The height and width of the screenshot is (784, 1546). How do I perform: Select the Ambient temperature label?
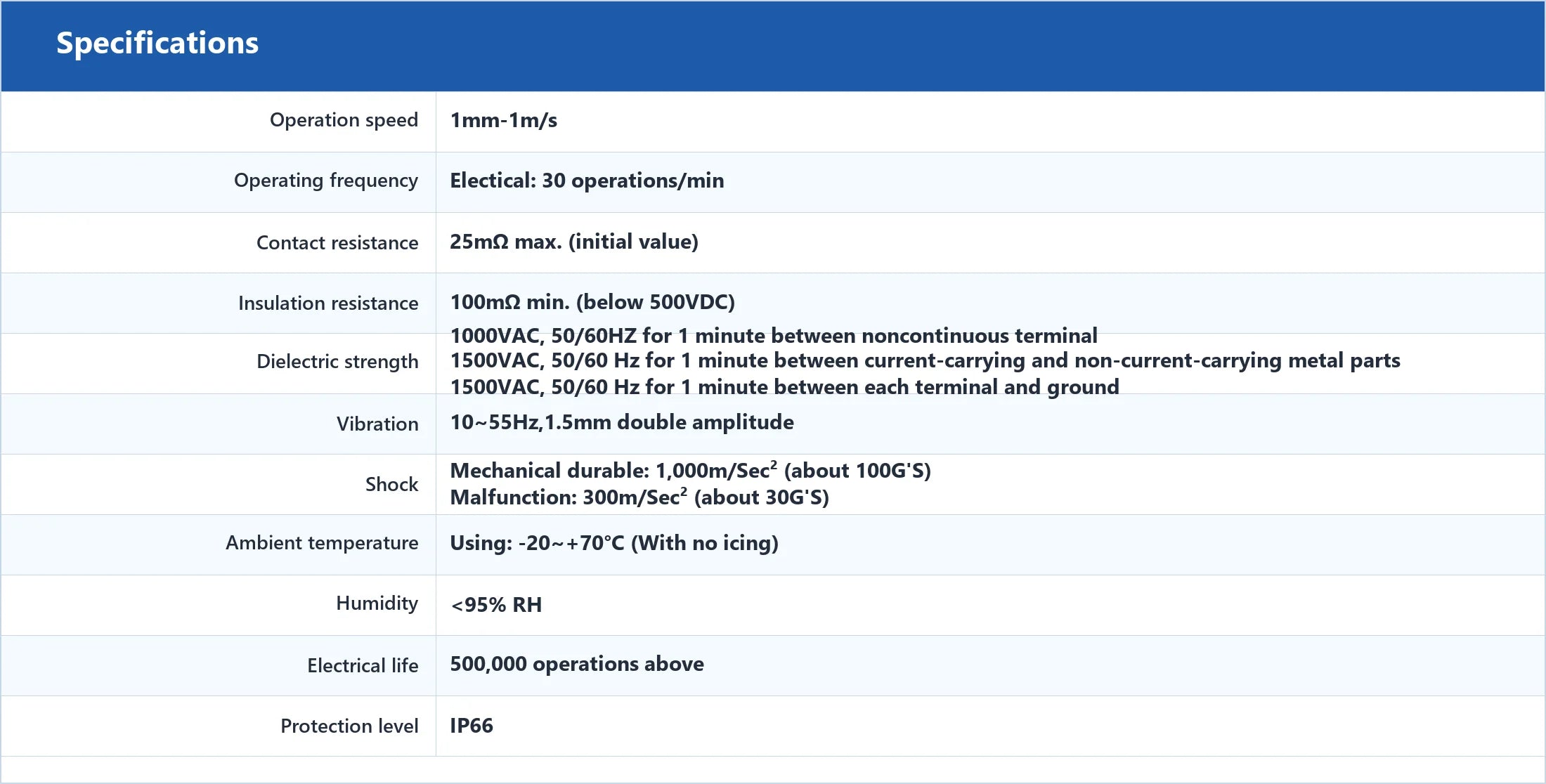[322, 543]
